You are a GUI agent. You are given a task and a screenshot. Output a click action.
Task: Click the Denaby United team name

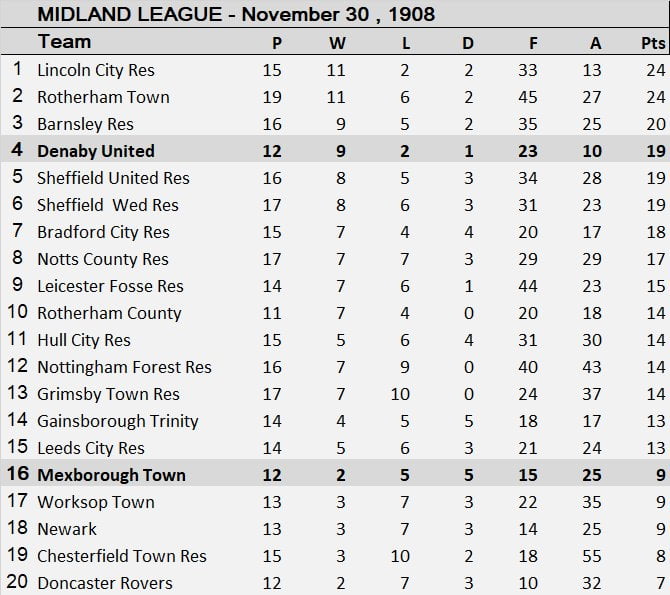[x=96, y=151]
